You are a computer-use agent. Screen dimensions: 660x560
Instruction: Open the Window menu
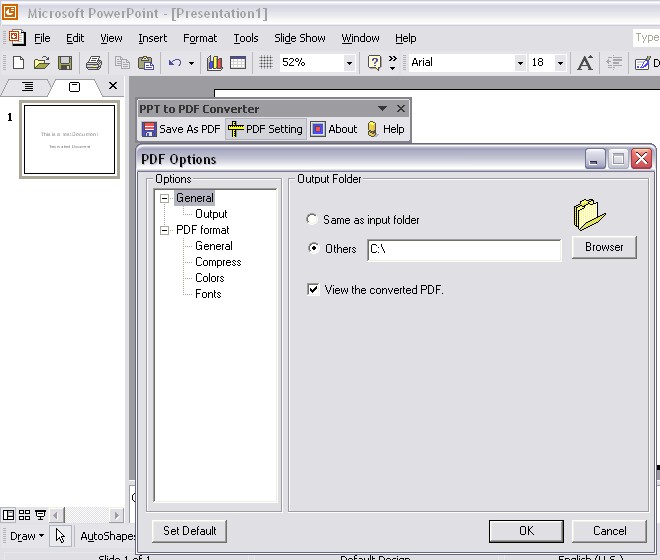click(360, 38)
